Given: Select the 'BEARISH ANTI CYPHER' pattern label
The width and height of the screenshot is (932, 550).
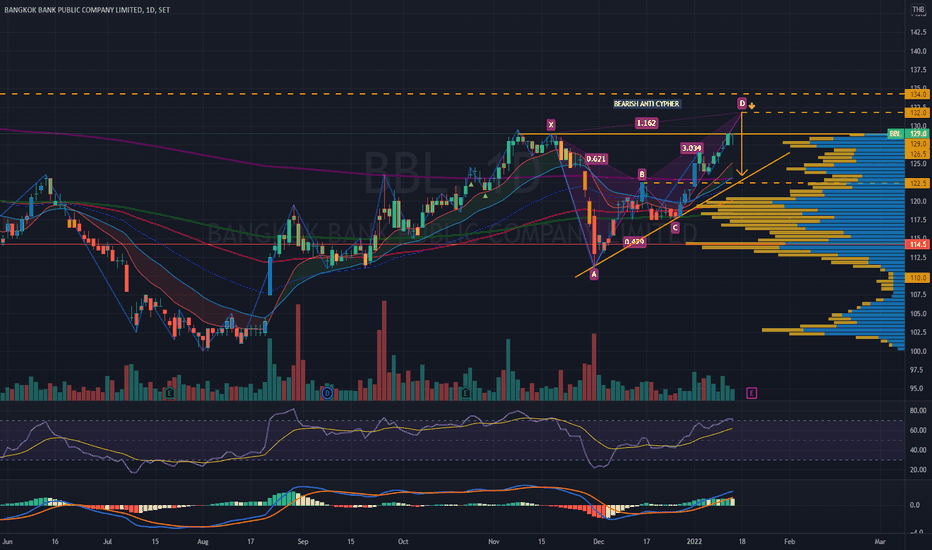Looking at the screenshot, I should [x=647, y=103].
